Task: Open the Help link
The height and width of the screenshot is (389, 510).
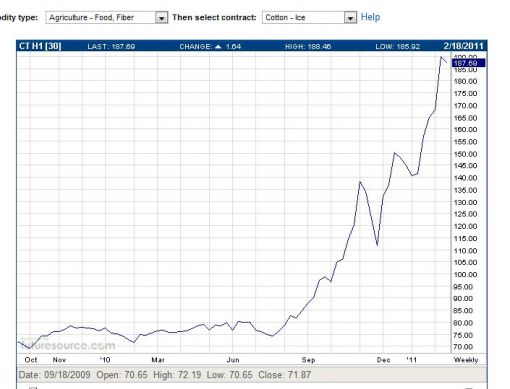Action: (370, 17)
